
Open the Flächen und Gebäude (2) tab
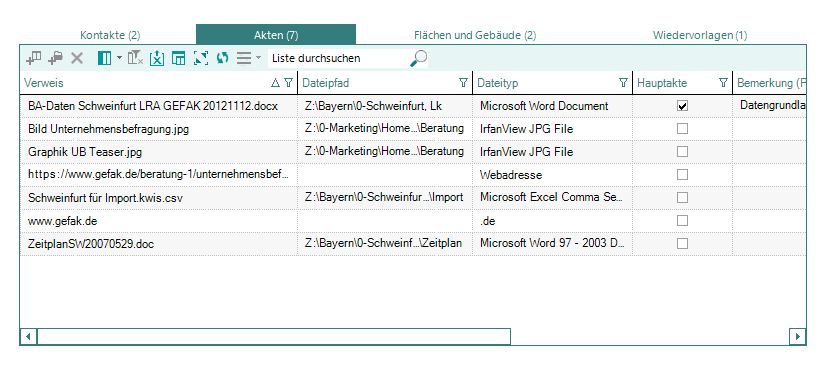point(475,36)
